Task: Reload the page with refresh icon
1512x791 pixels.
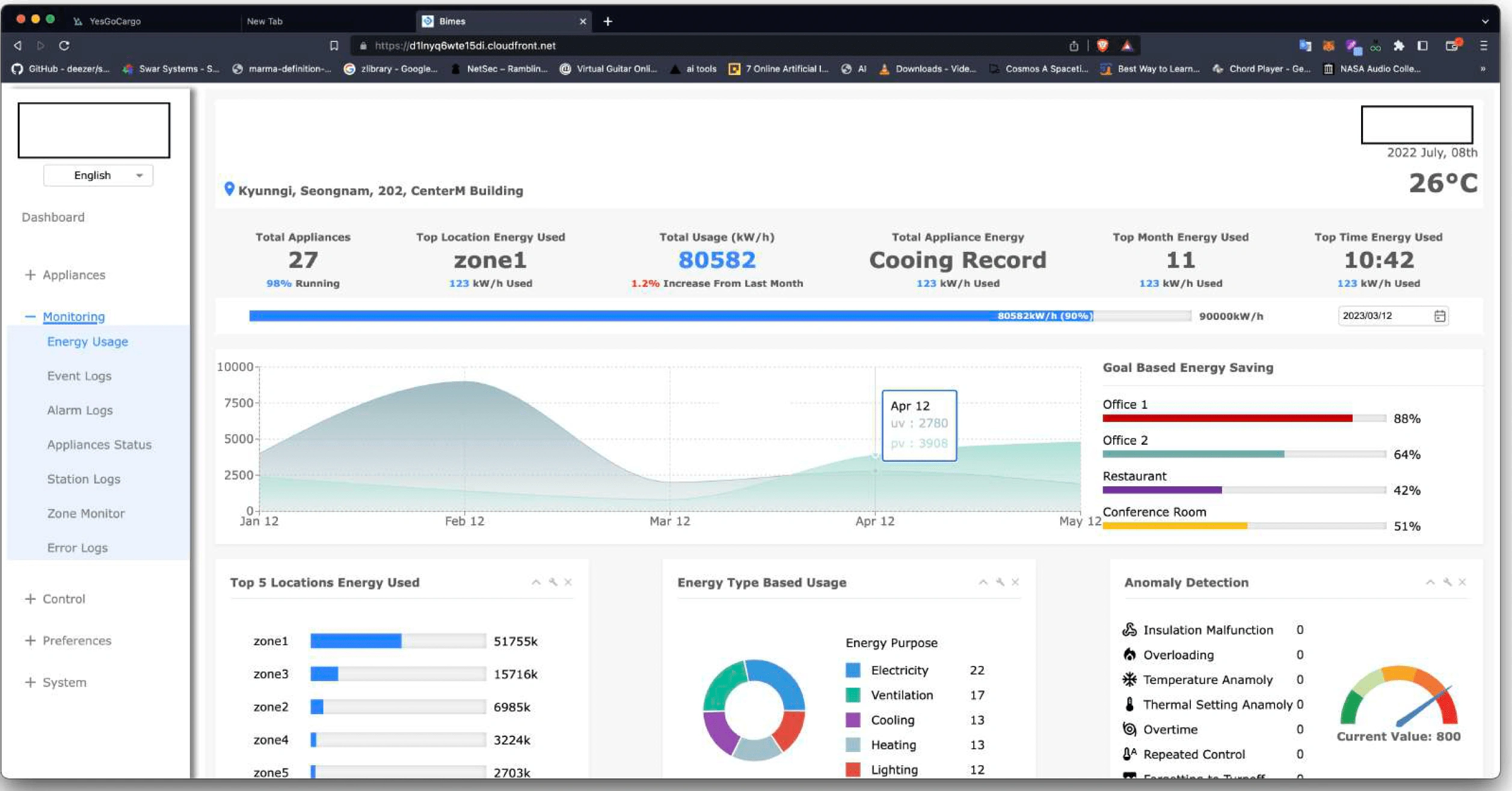Action: tap(64, 46)
